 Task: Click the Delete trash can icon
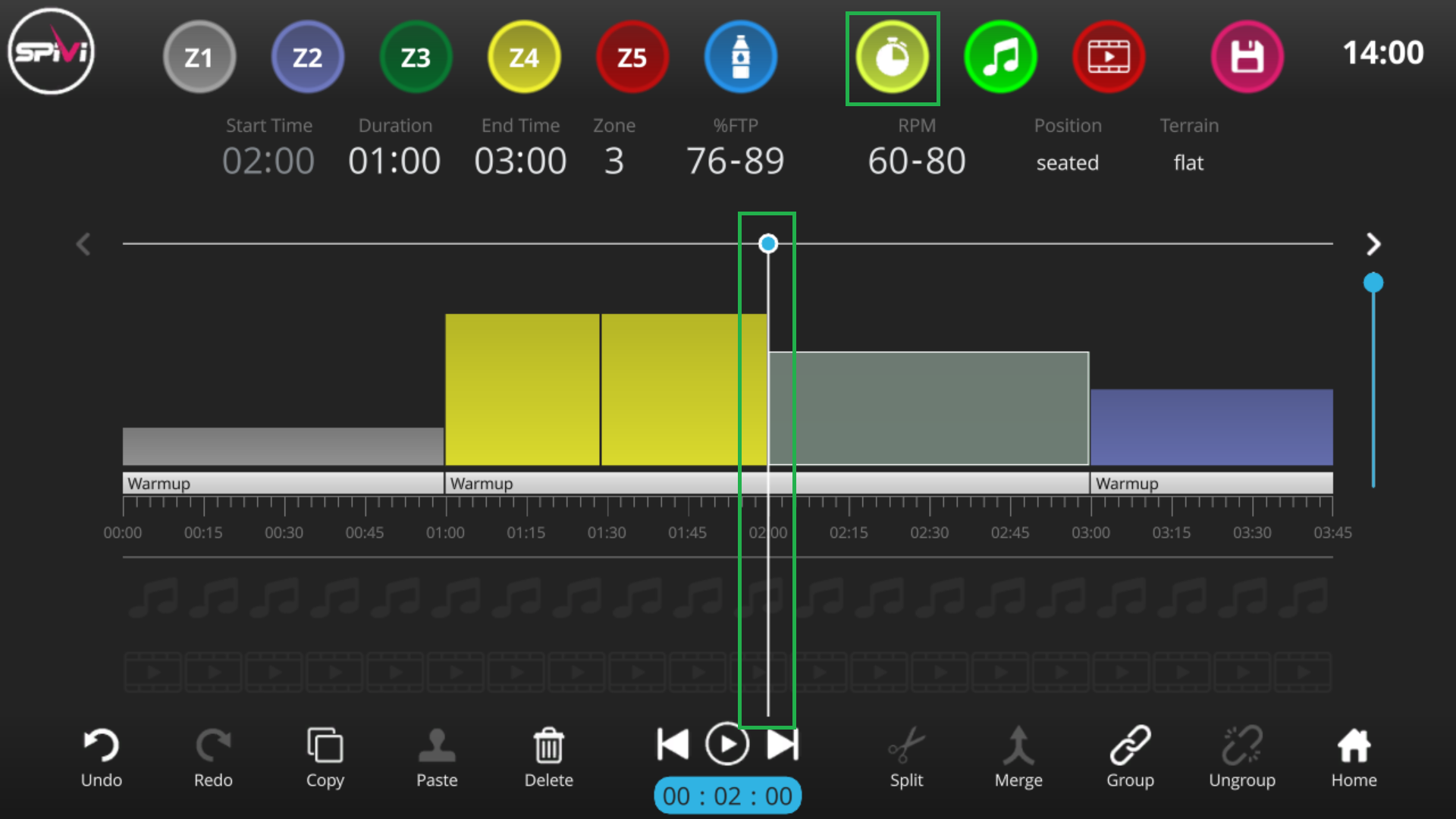[548, 757]
